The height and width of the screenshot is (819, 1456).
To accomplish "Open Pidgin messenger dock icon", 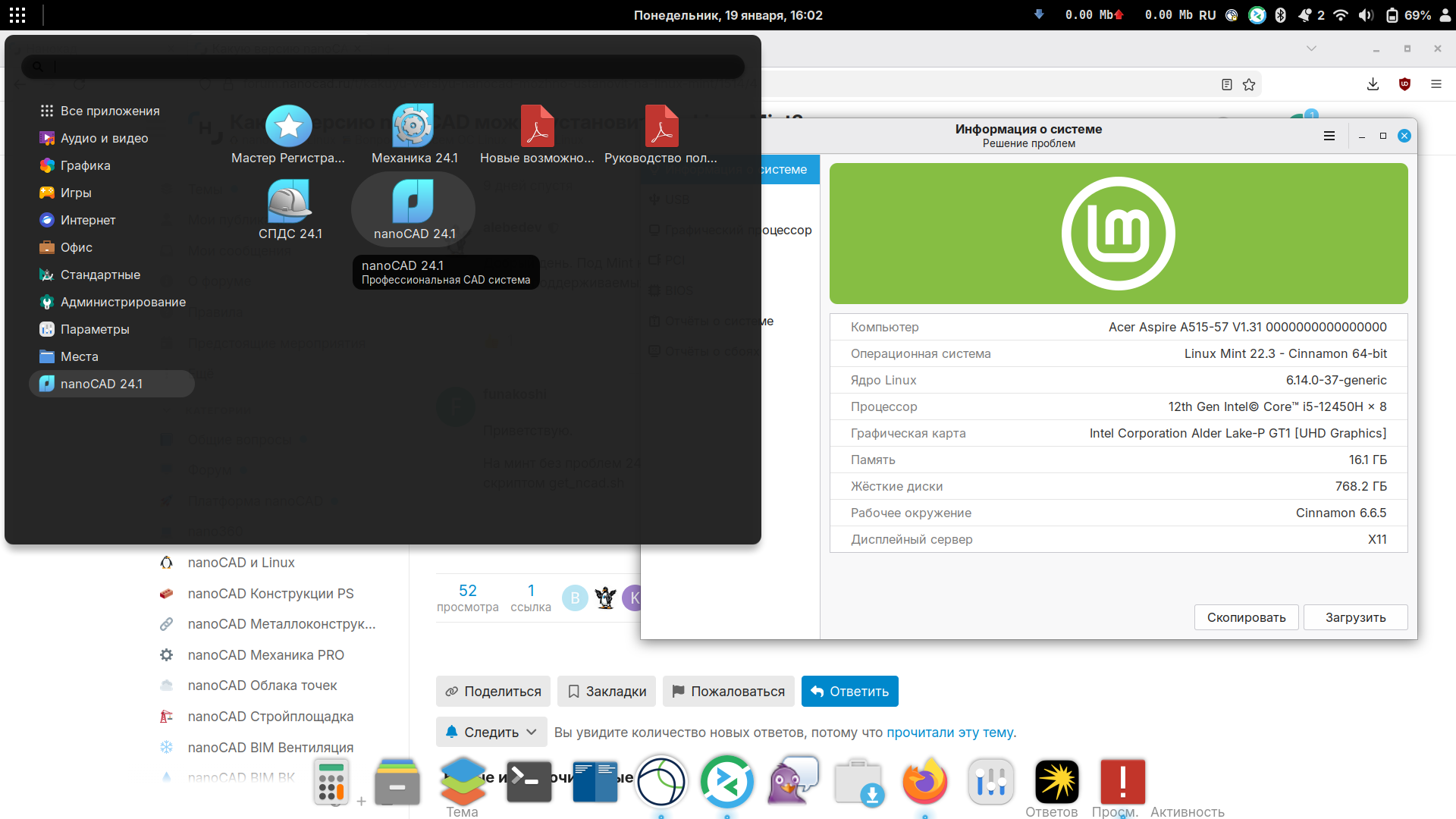I will [793, 782].
